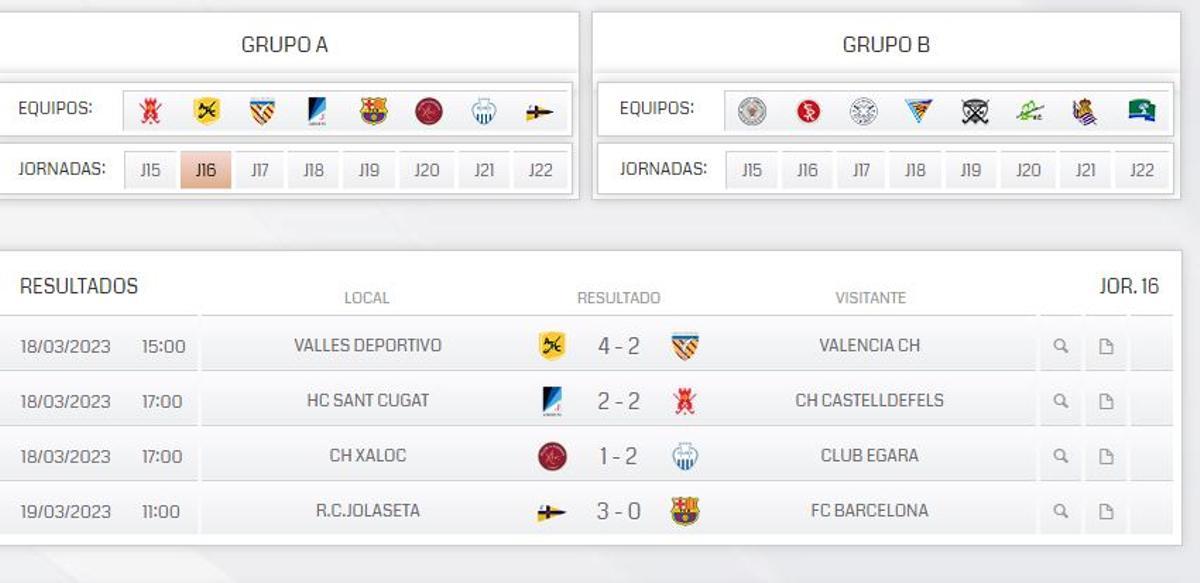Switch to jornada J17 in Grupo A
The height and width of the screenshot is (583, 1200).
(x=261, y=169)
